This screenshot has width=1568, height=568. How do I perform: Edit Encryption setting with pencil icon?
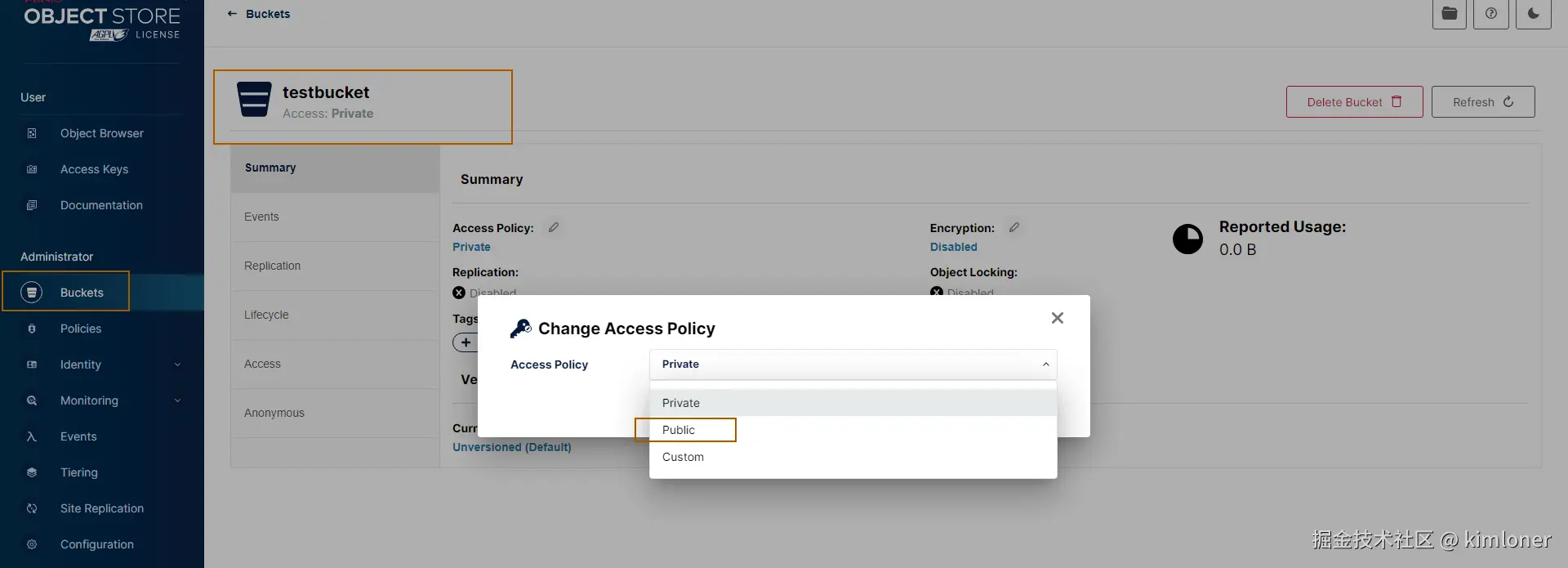click(1013, 227)
